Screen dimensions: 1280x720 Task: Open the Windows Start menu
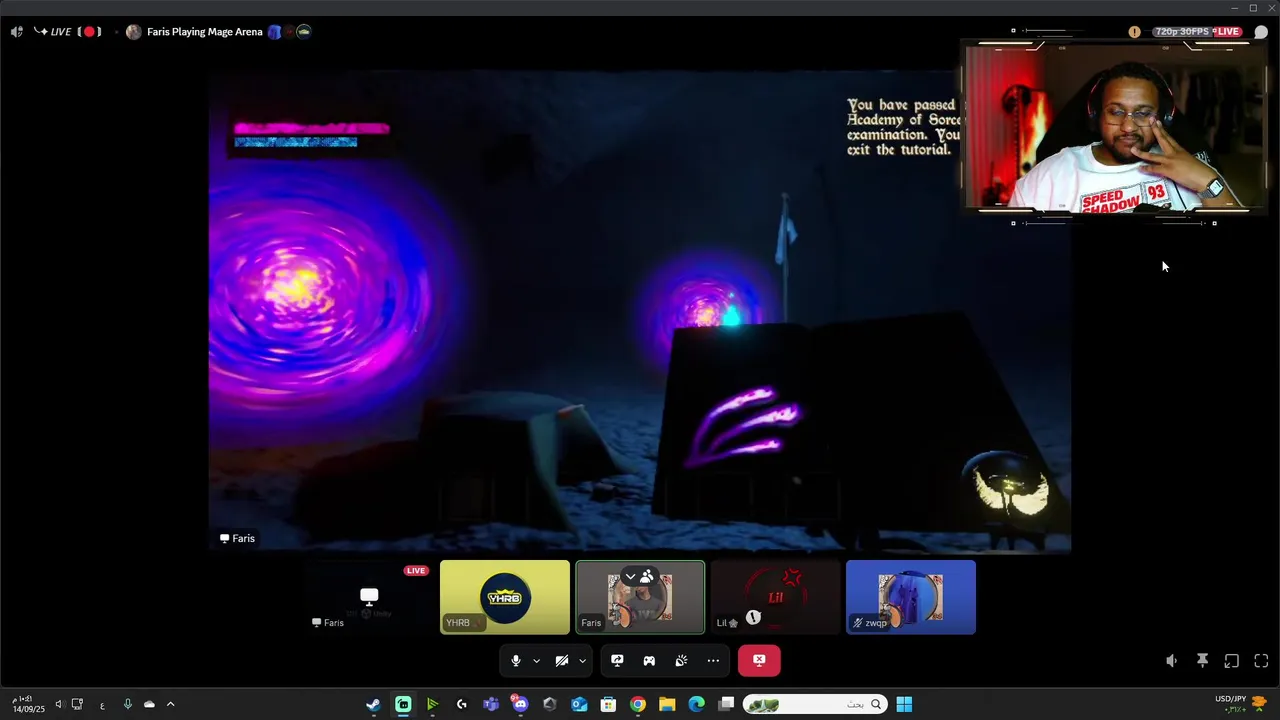tap(904, 704)
